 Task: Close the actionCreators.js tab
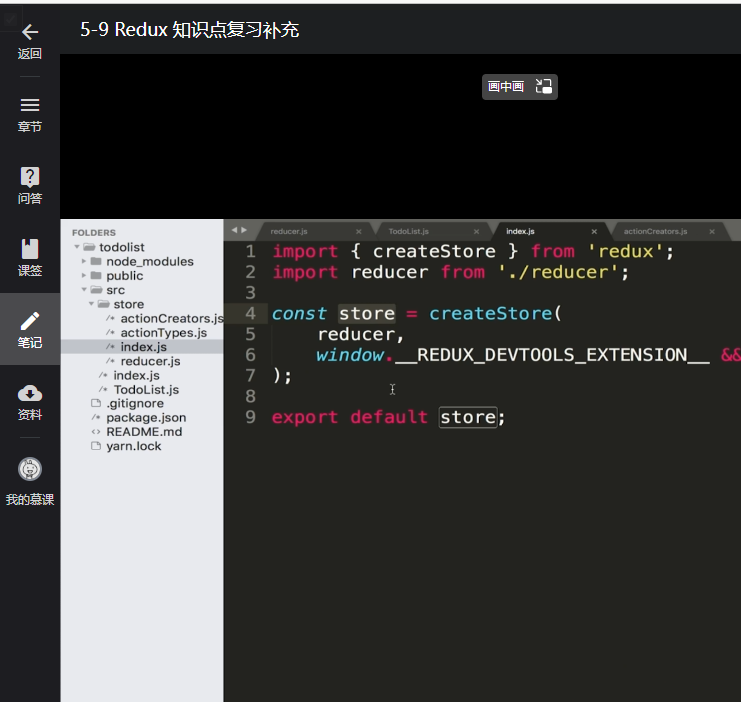pyautogui.click(x=712, y=232)
